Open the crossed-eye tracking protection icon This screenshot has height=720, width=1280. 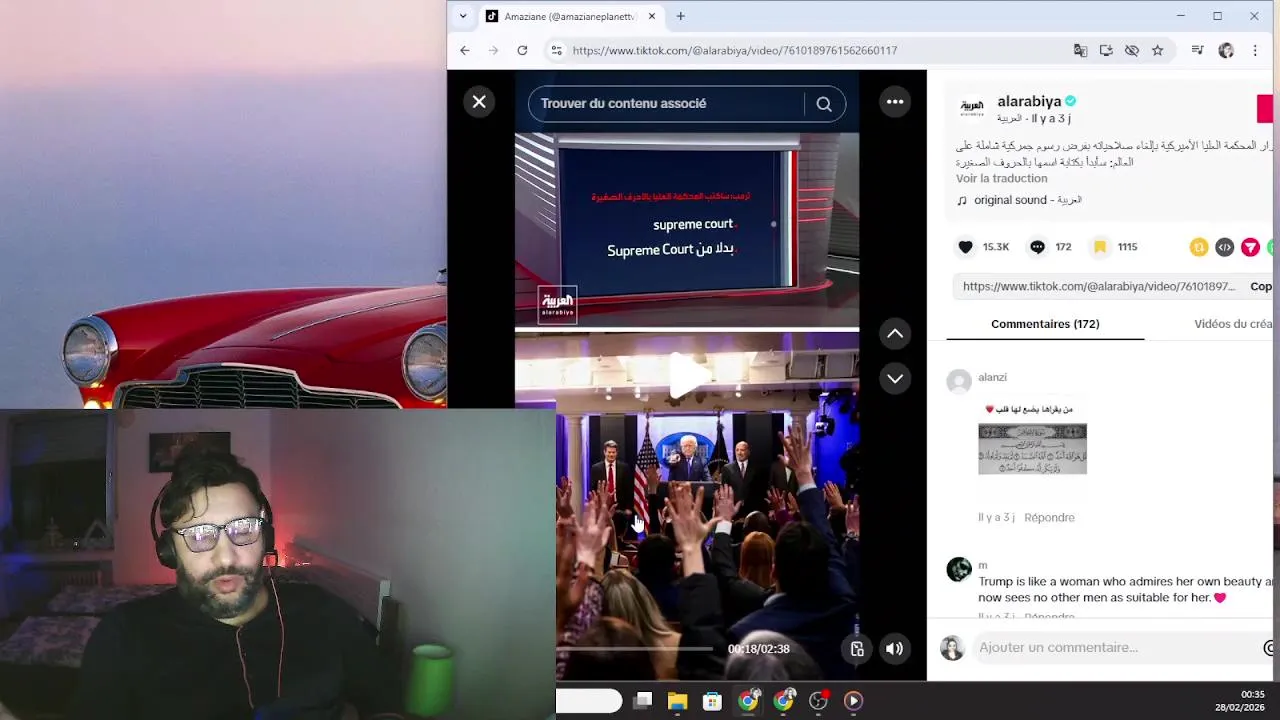pyautogui.click(x=1132, y=50)
